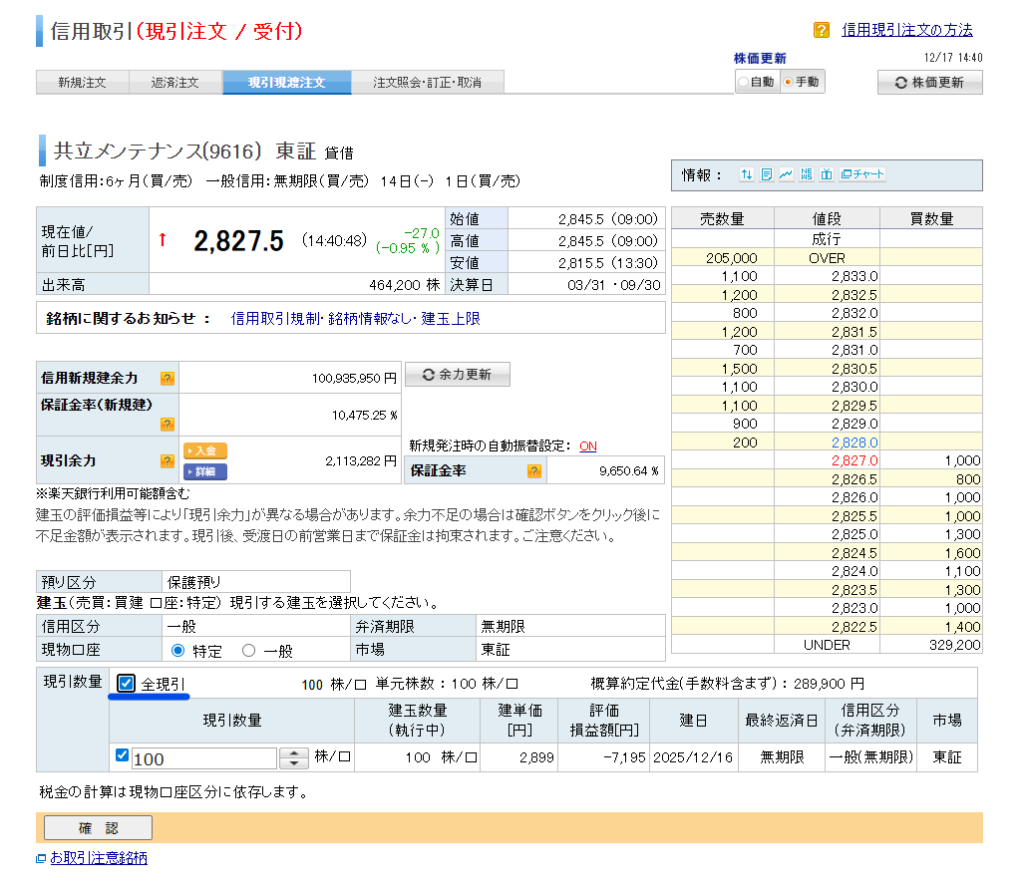
Task: Uncheck the 全現引 checkbox
Action: coord(126,684)
